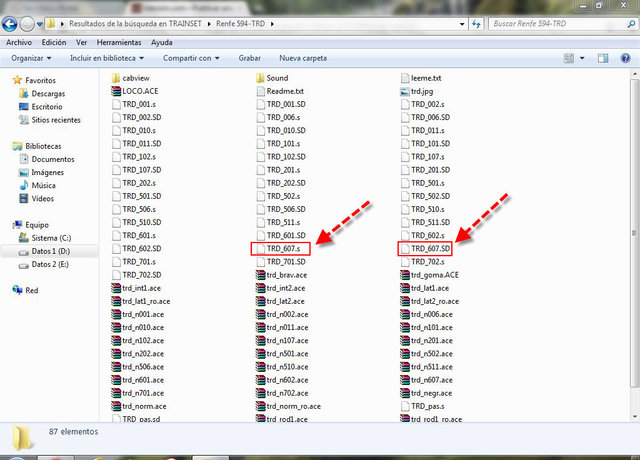Screen dimensions: 640x460
Task: Open the Sound folder
Action: tap(277, 77)
